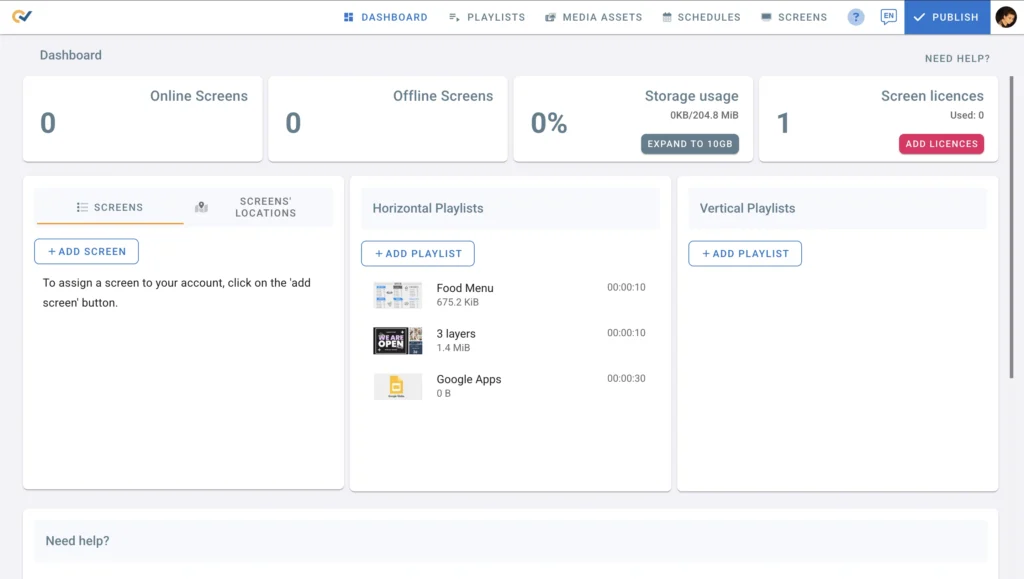Open the EN language selector icon

(888, 16)
